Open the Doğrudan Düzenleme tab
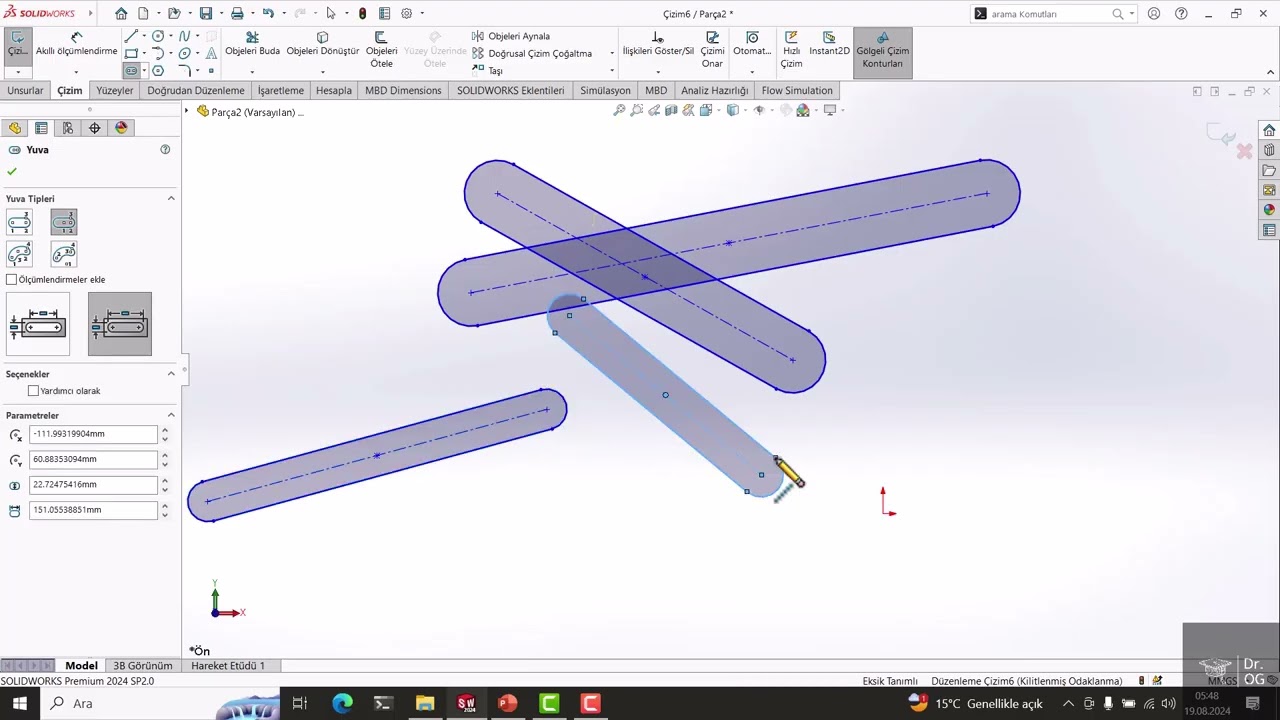Viewport: 1280px width, 720px height. click(x=196, y=90)
